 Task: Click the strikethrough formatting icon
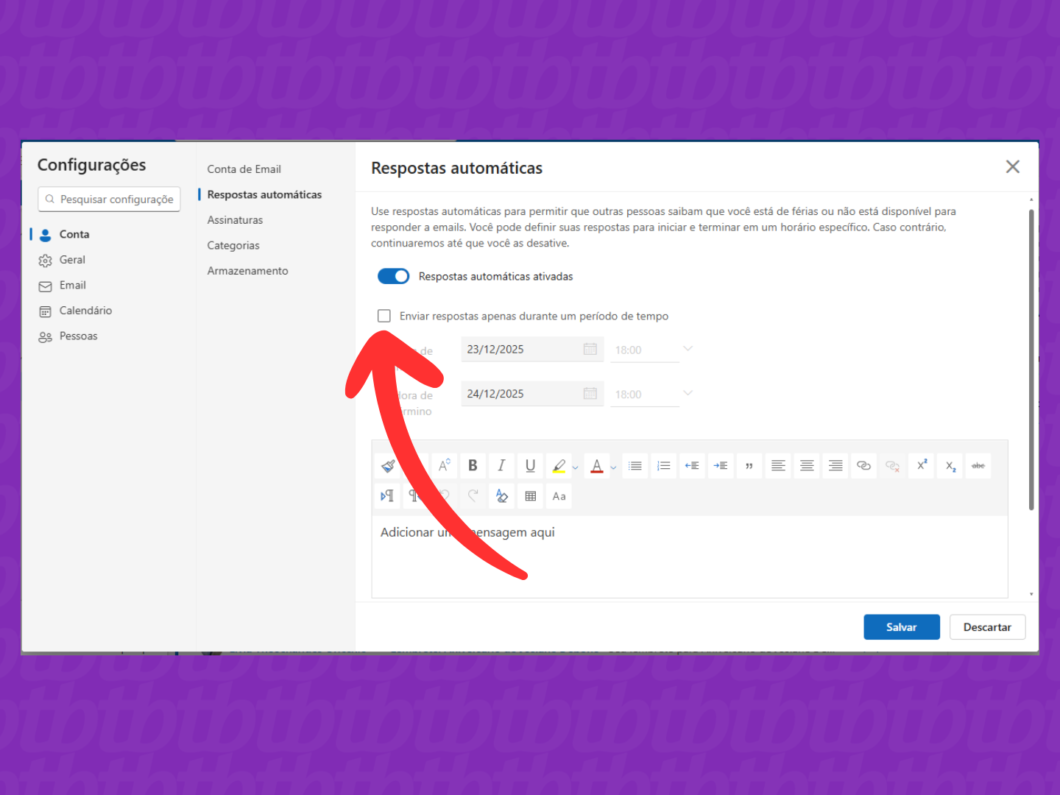coord(978,465)
